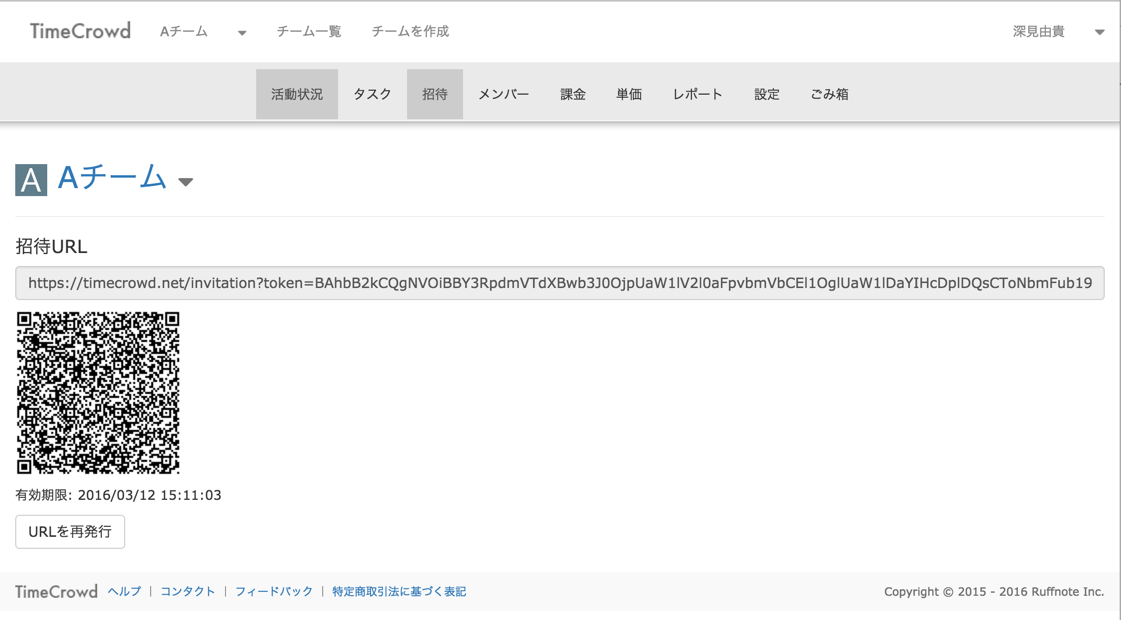Go to the メンバー tab

coord(503,94)
